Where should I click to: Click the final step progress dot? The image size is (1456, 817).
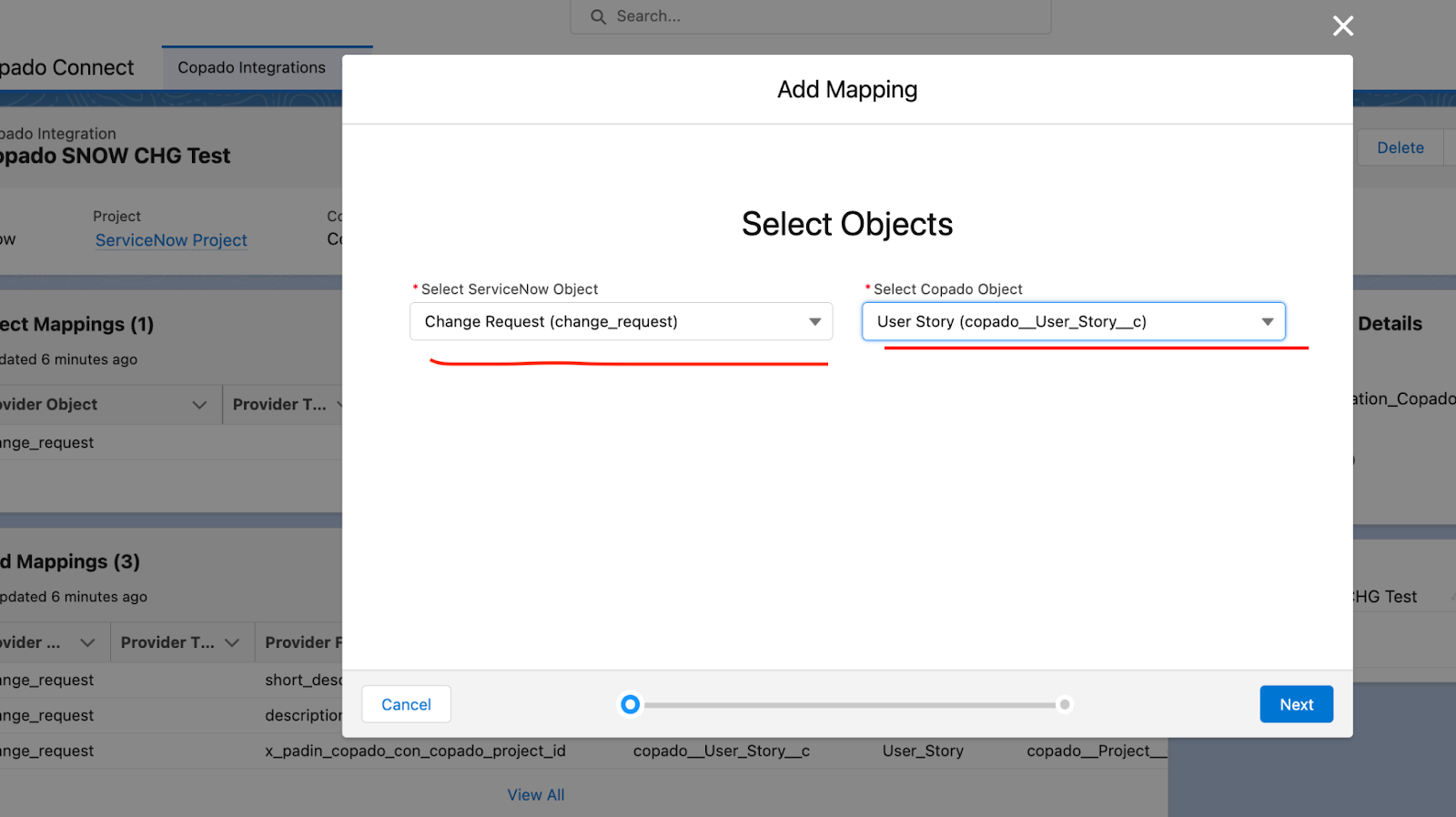(1065, 704)
